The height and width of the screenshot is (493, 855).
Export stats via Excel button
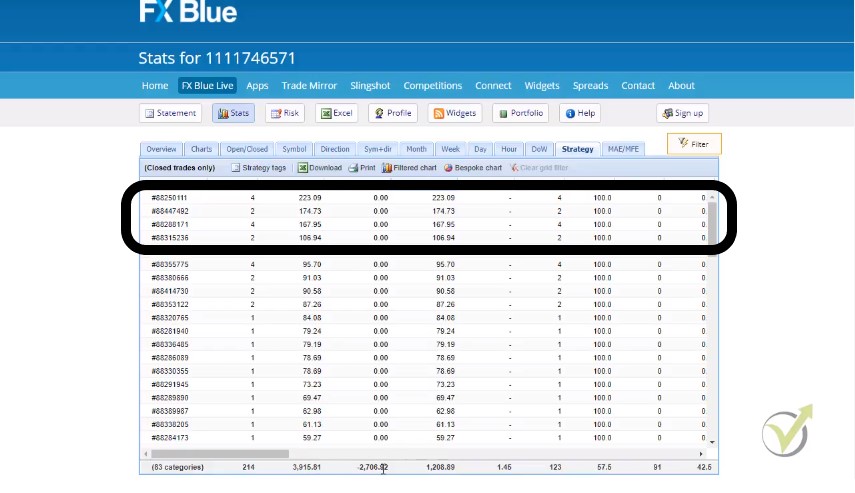(336, 113)
